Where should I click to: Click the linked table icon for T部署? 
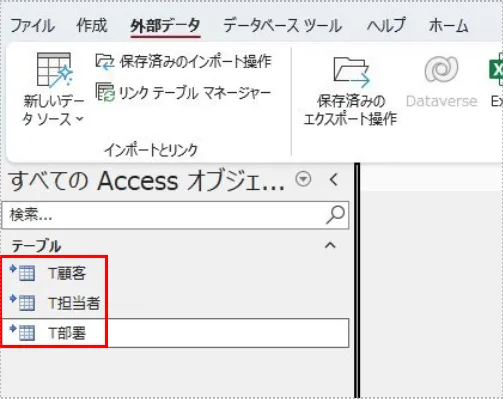[22, 332]
